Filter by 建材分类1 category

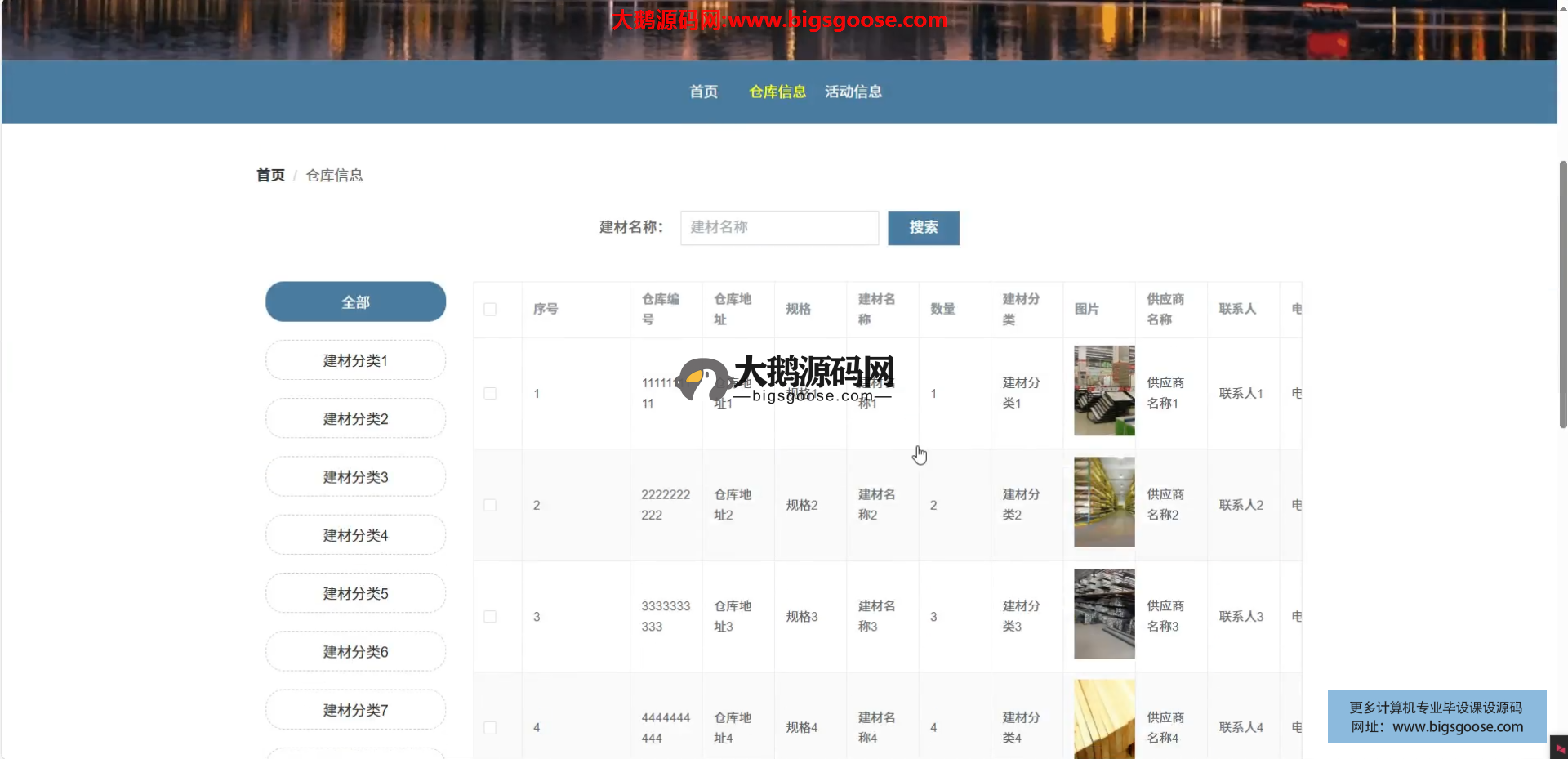click(355, 360)
